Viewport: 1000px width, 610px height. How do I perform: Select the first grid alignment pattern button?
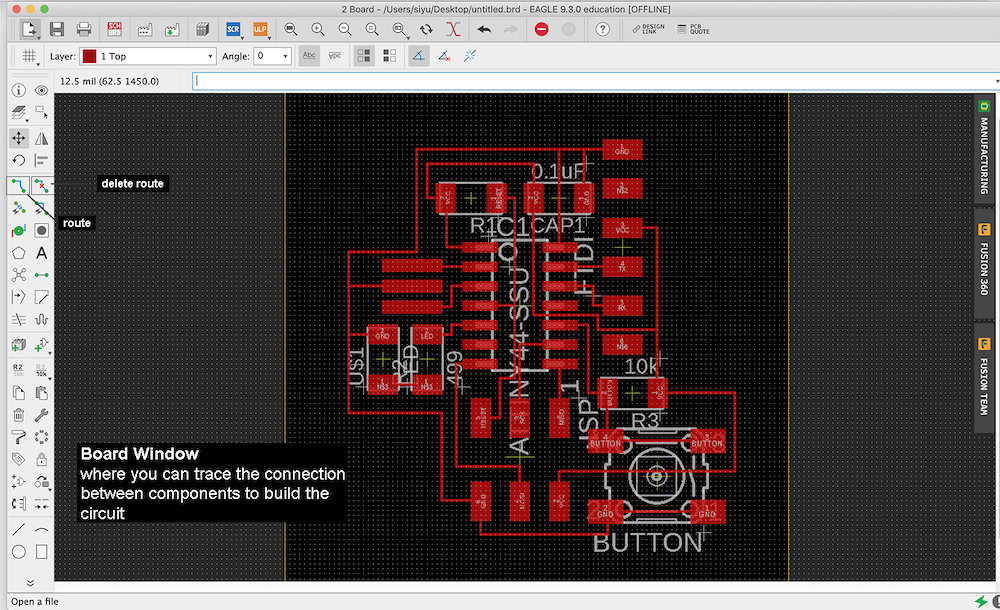pos(364,56)
